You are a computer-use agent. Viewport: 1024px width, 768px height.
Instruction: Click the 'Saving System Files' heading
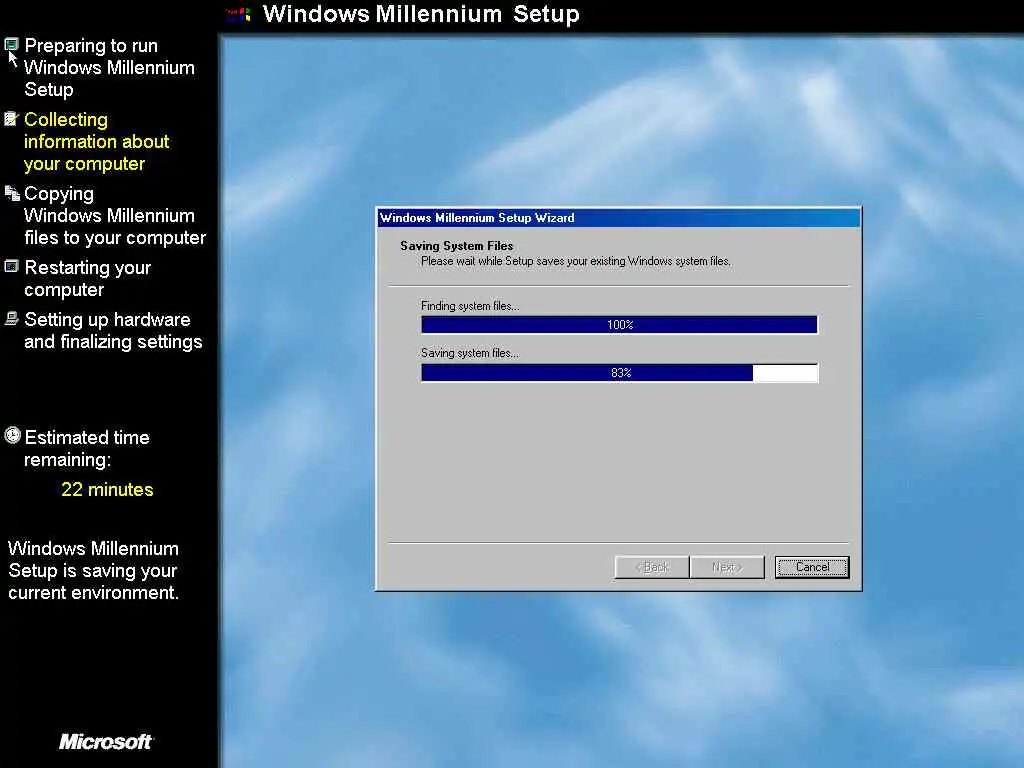coord(456,246)
